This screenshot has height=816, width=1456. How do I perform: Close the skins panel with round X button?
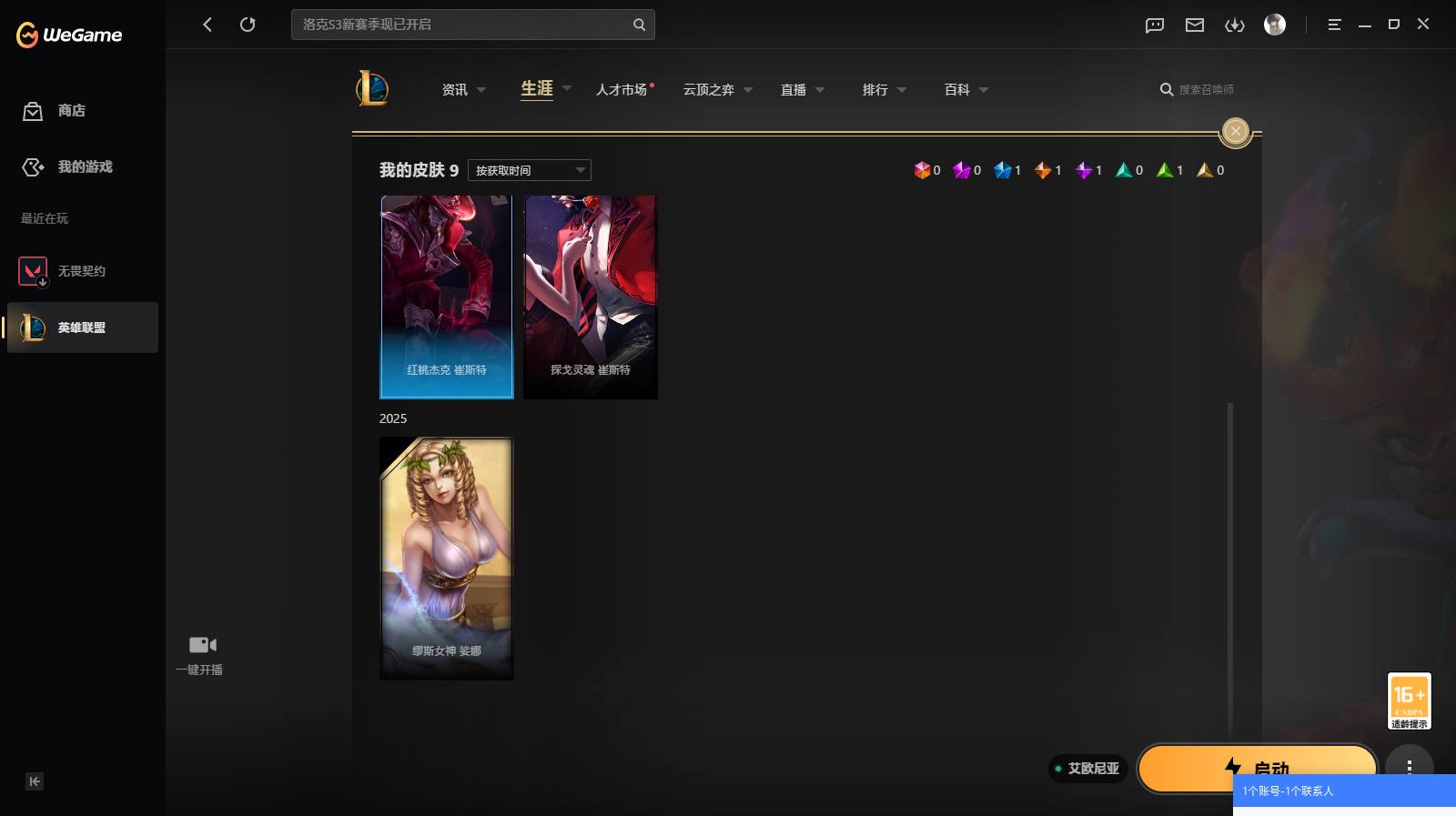(1235, 131)
